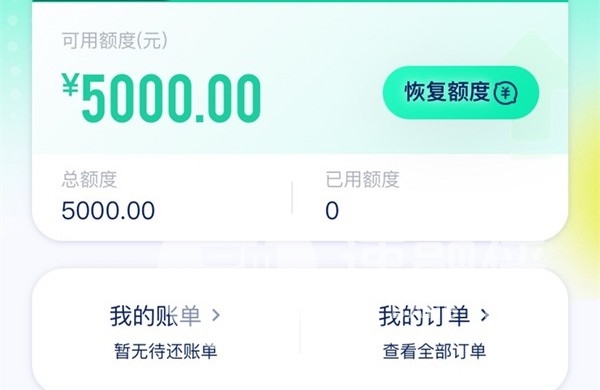Click the large green 5000.00 available amount
The width and height of the screenshot is (600, 390).
[x=171, y=99]
